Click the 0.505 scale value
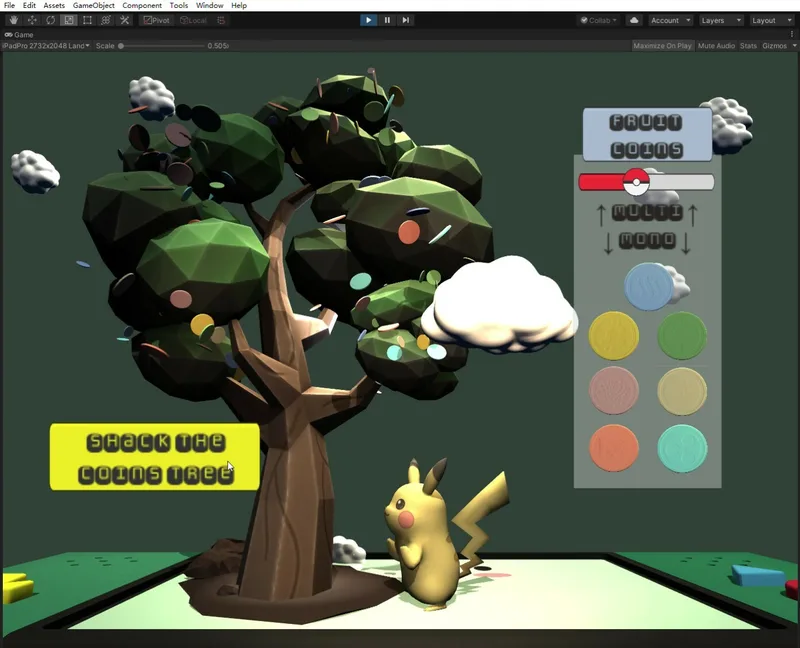 pyautogui.click(x=218, y=45)
